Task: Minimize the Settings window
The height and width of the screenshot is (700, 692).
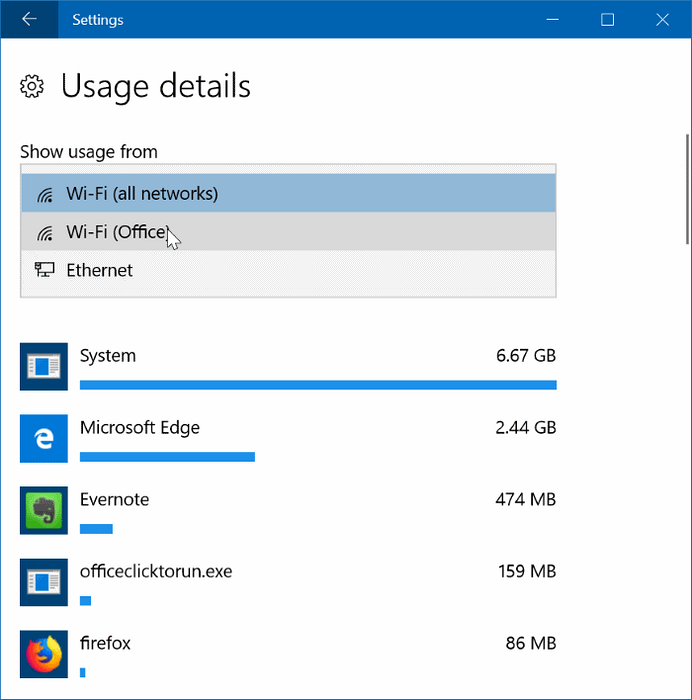Action: click(553, 20)
